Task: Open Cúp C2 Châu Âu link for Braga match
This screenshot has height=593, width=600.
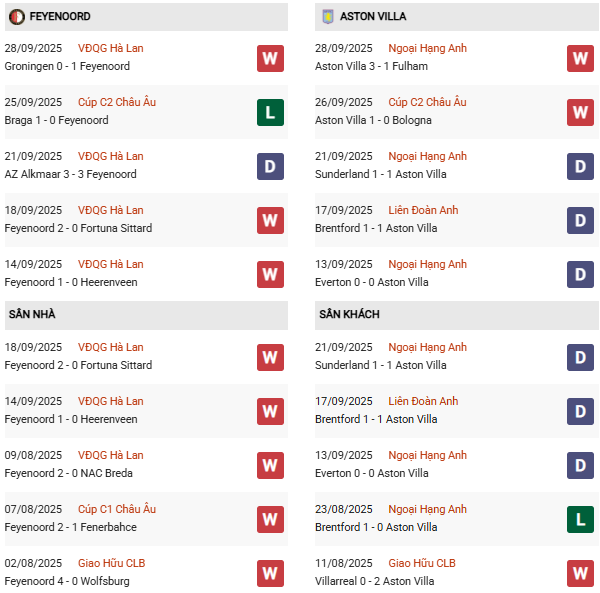Action: click(x=116, y=102)
